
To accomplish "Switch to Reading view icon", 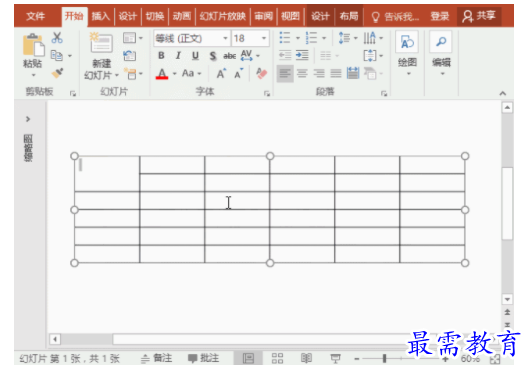I will point(306,358).
